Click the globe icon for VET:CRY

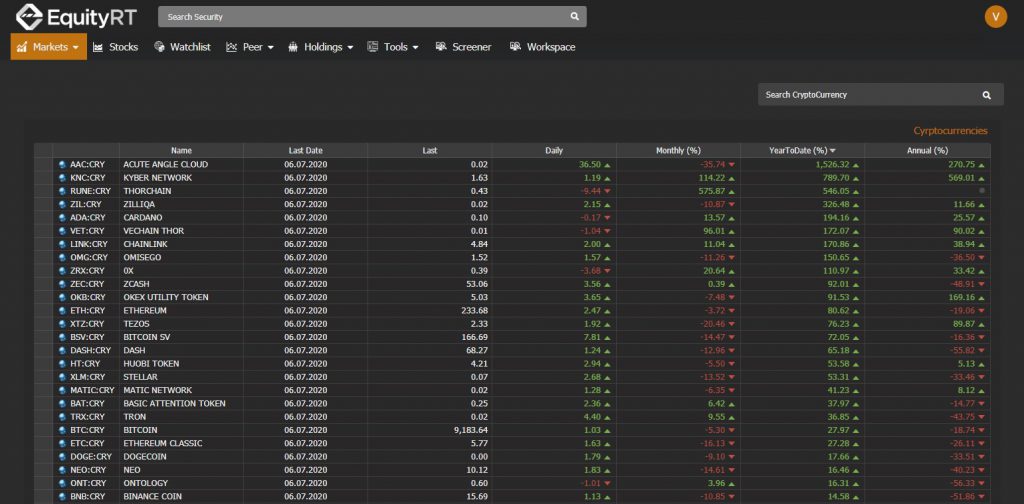[x=62, y=231]
